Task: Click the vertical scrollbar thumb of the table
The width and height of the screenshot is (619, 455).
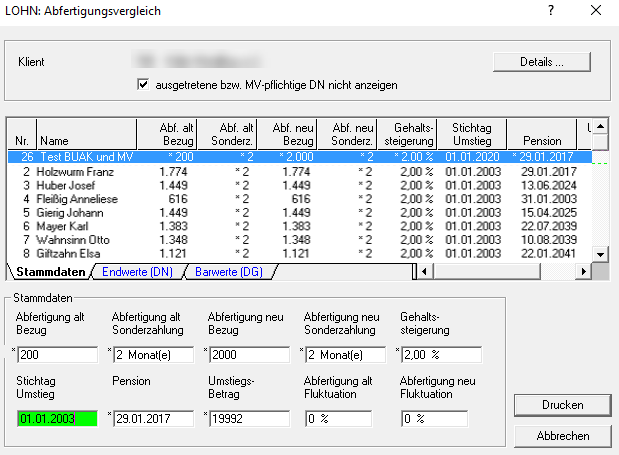Action: point(600,142)
